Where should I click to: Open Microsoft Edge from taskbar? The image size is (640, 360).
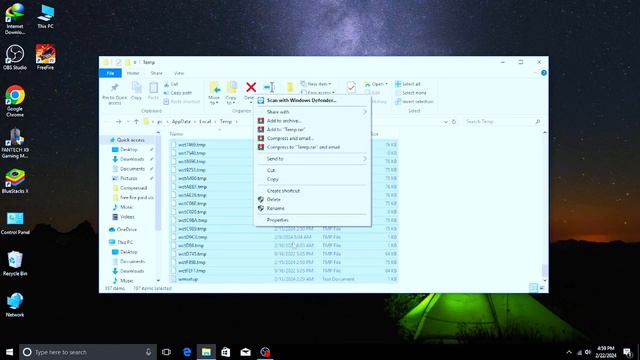point(187,352)
